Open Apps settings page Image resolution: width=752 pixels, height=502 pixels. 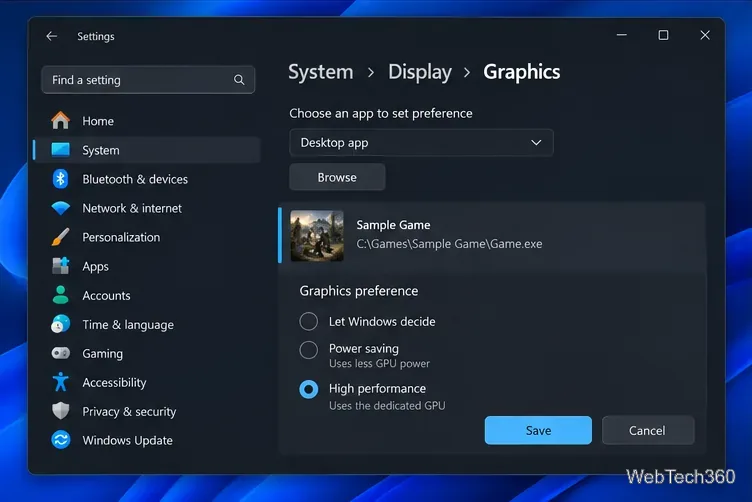[x=148, y=266]
